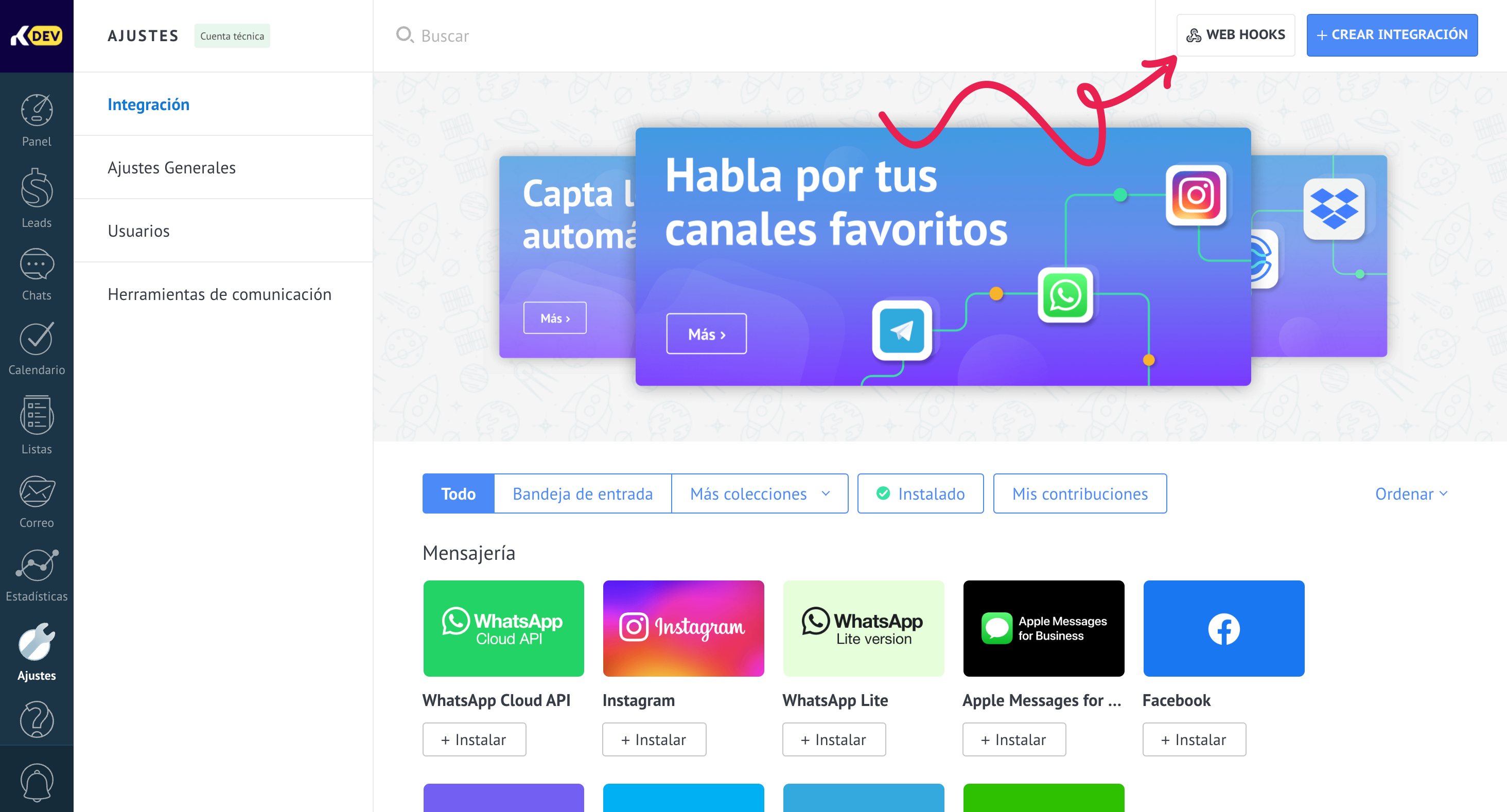The image size is (1507, 812).
Task: Open Correo mail icon
Action: click(36, 491)
